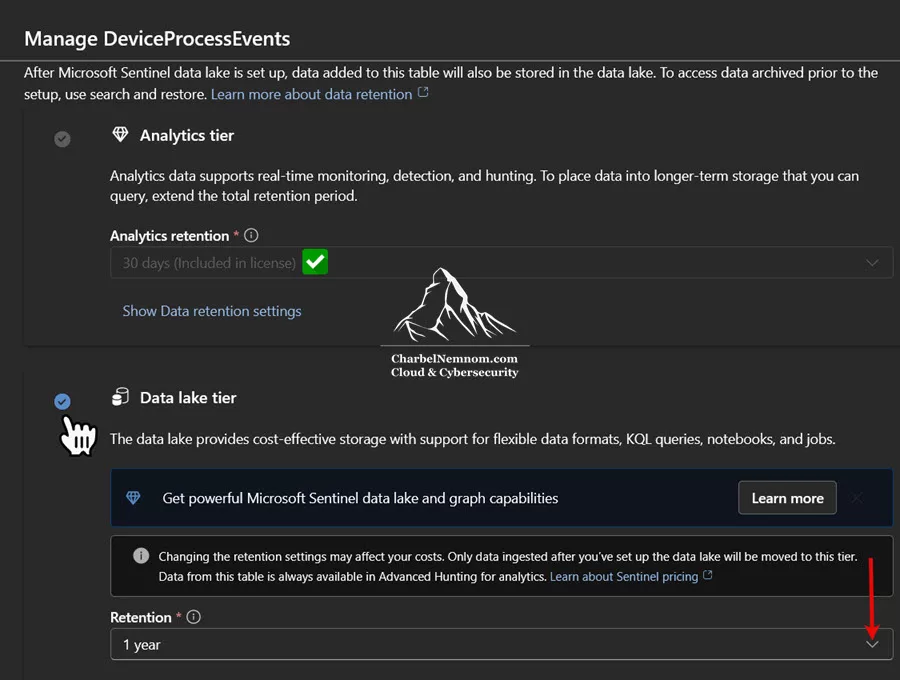Click info icon in retention cost notice
Screen dimensions: 900x680
coord(141,555)
